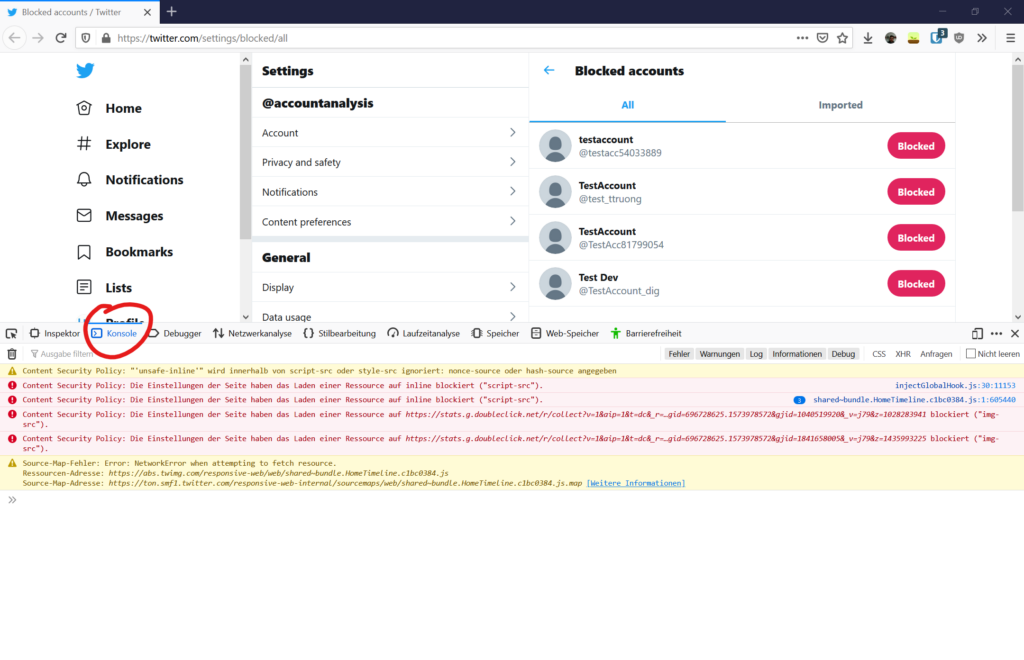This screenshot has width=1024, height=660.
Task: Toggle Warnungen console filter
Action: (x=720, y=354)
